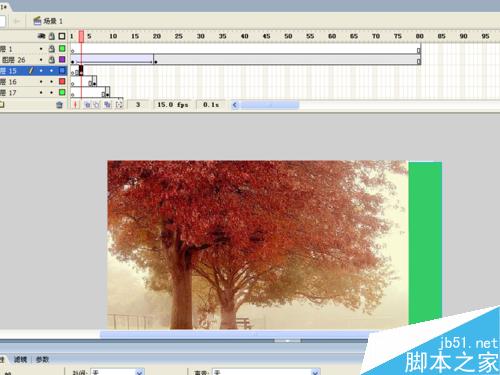Click the center frame button
500x375 pixels.
pos(75,105)
